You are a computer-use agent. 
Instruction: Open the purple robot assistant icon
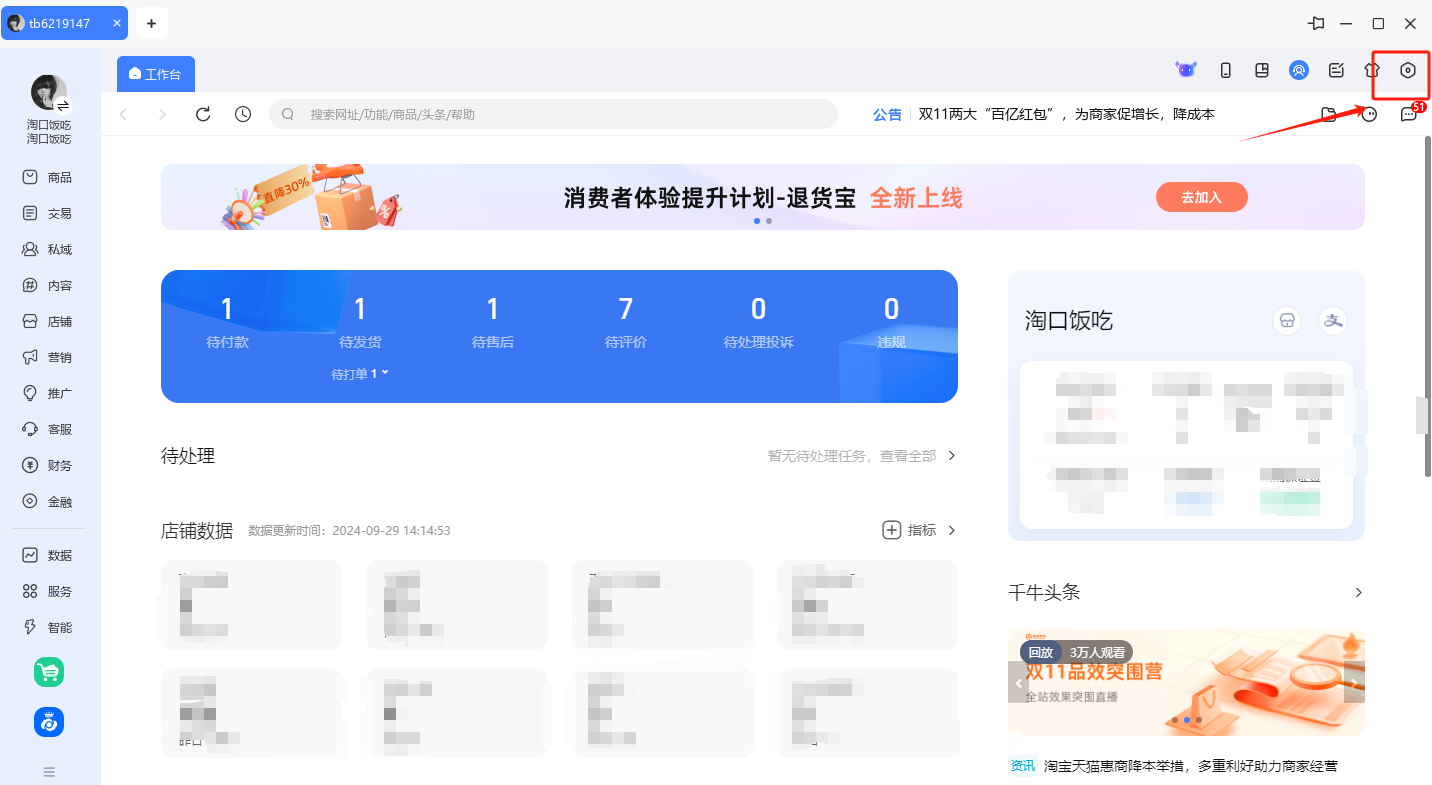1186,70
